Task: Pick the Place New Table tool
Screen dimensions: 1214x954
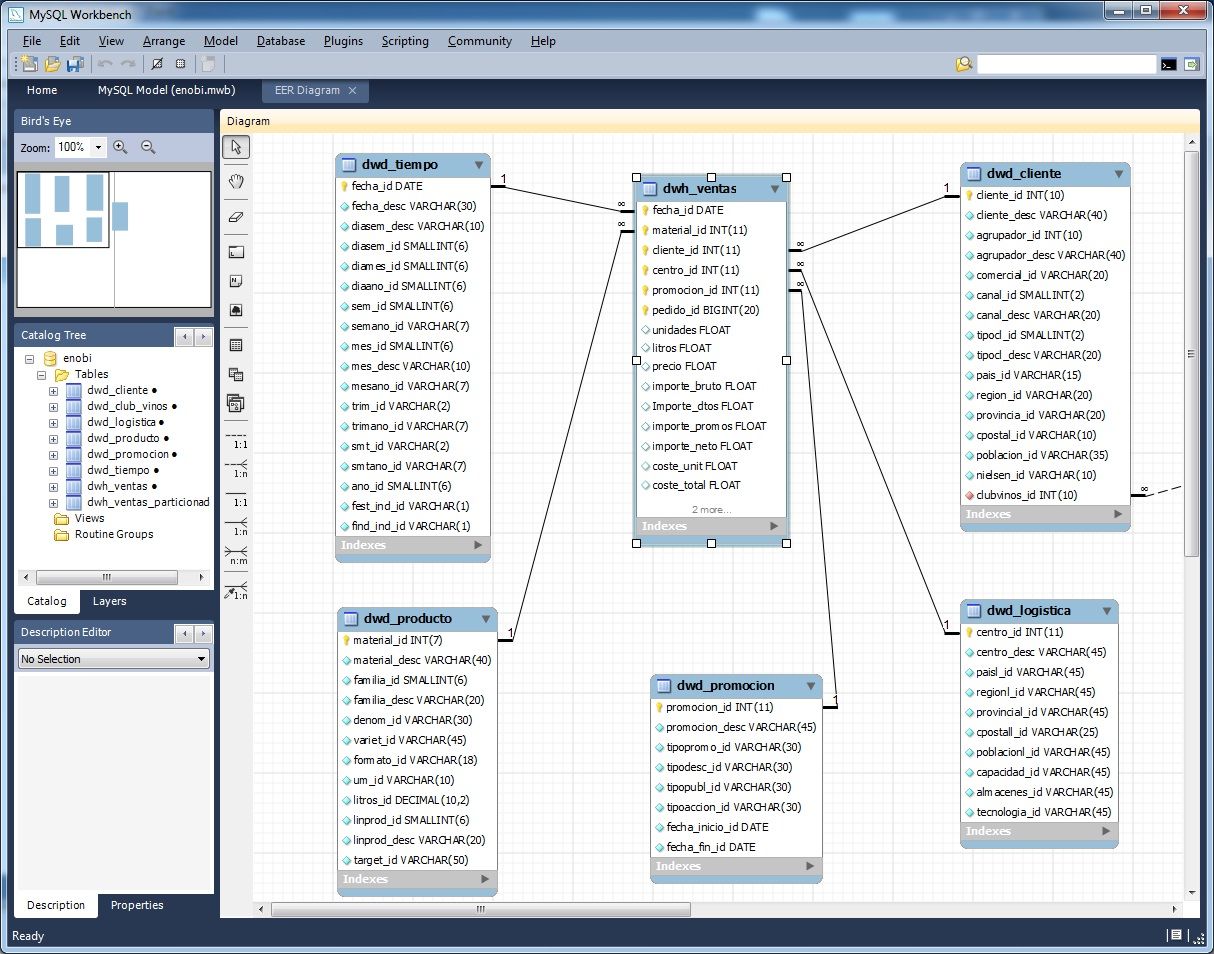Action: (237, 345)
